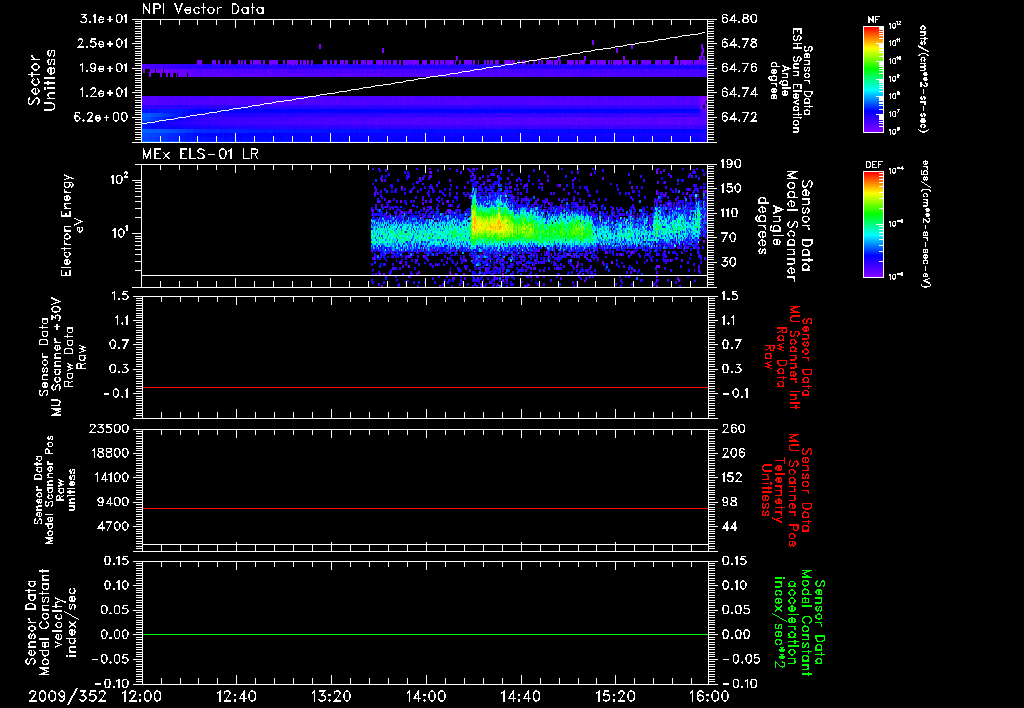Click the '64.76' sun elevation tick value
Screen dimensions: 1024x708
[739, 68]
